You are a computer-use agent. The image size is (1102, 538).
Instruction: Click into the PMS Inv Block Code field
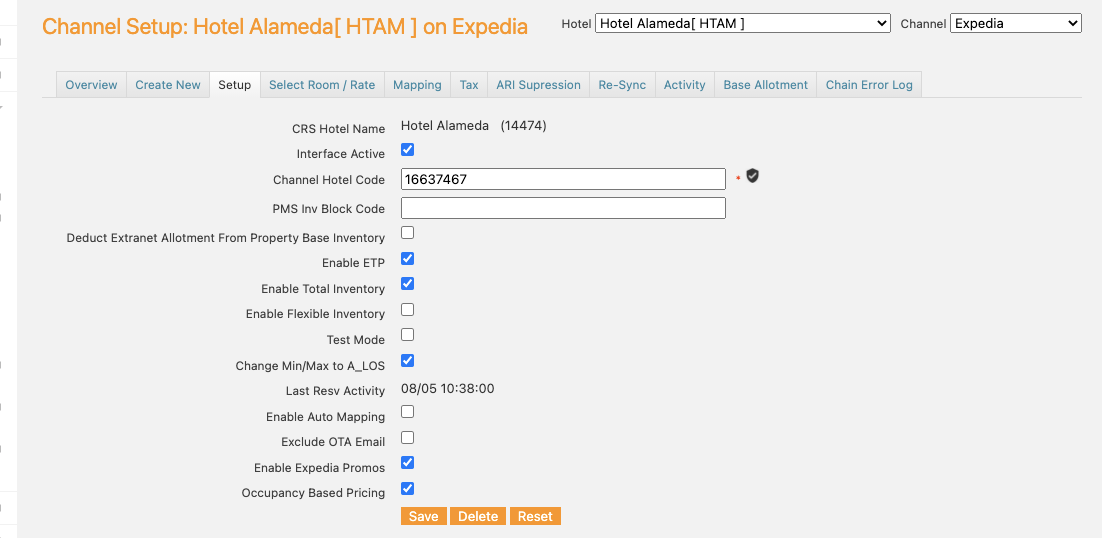click(563, 208)
